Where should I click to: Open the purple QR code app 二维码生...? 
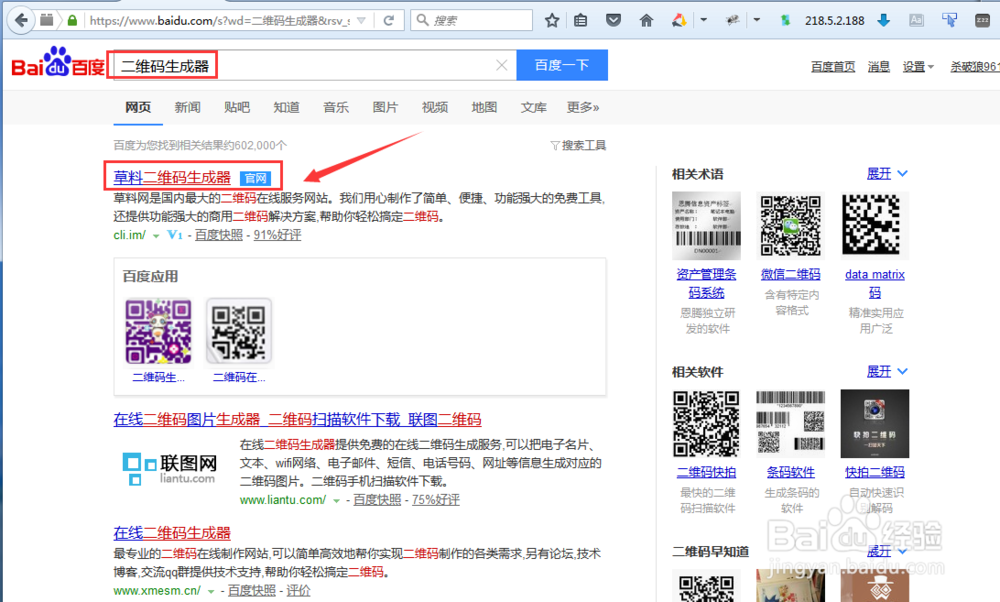tap(158, 332)
